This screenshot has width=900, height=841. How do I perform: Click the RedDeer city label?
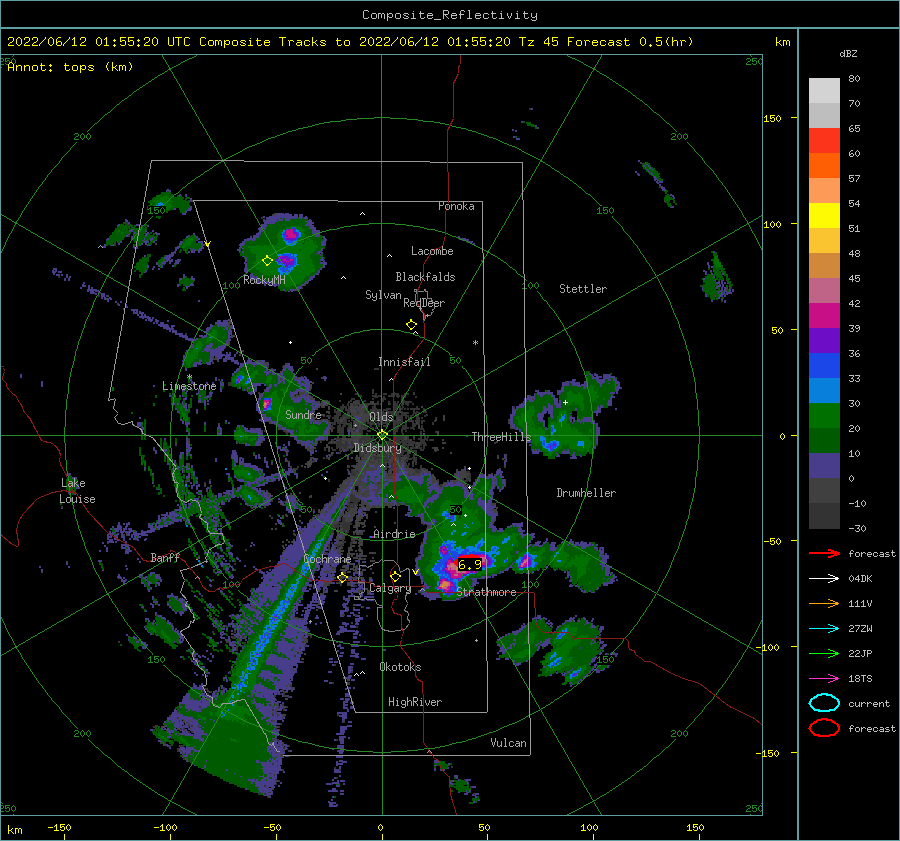coord(424,303)
